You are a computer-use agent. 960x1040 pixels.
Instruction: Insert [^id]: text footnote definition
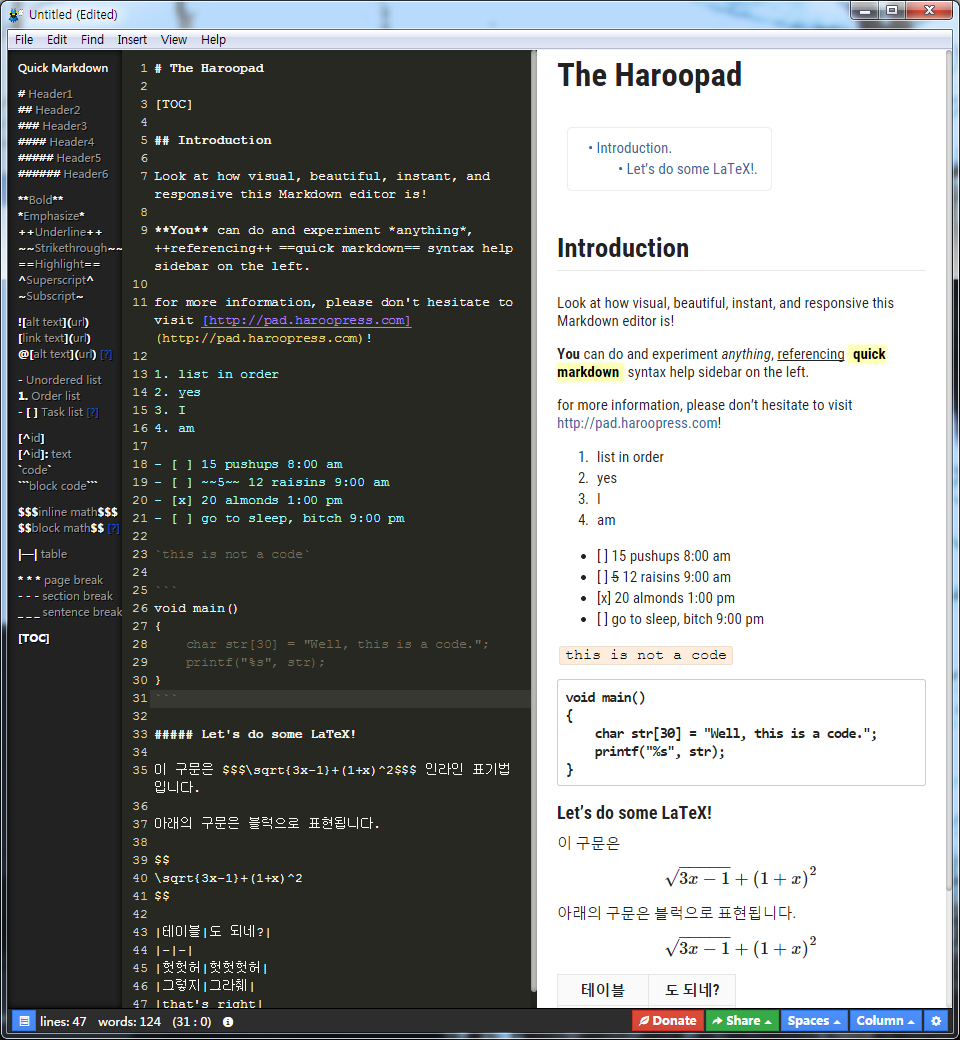[x=44, y=454]
